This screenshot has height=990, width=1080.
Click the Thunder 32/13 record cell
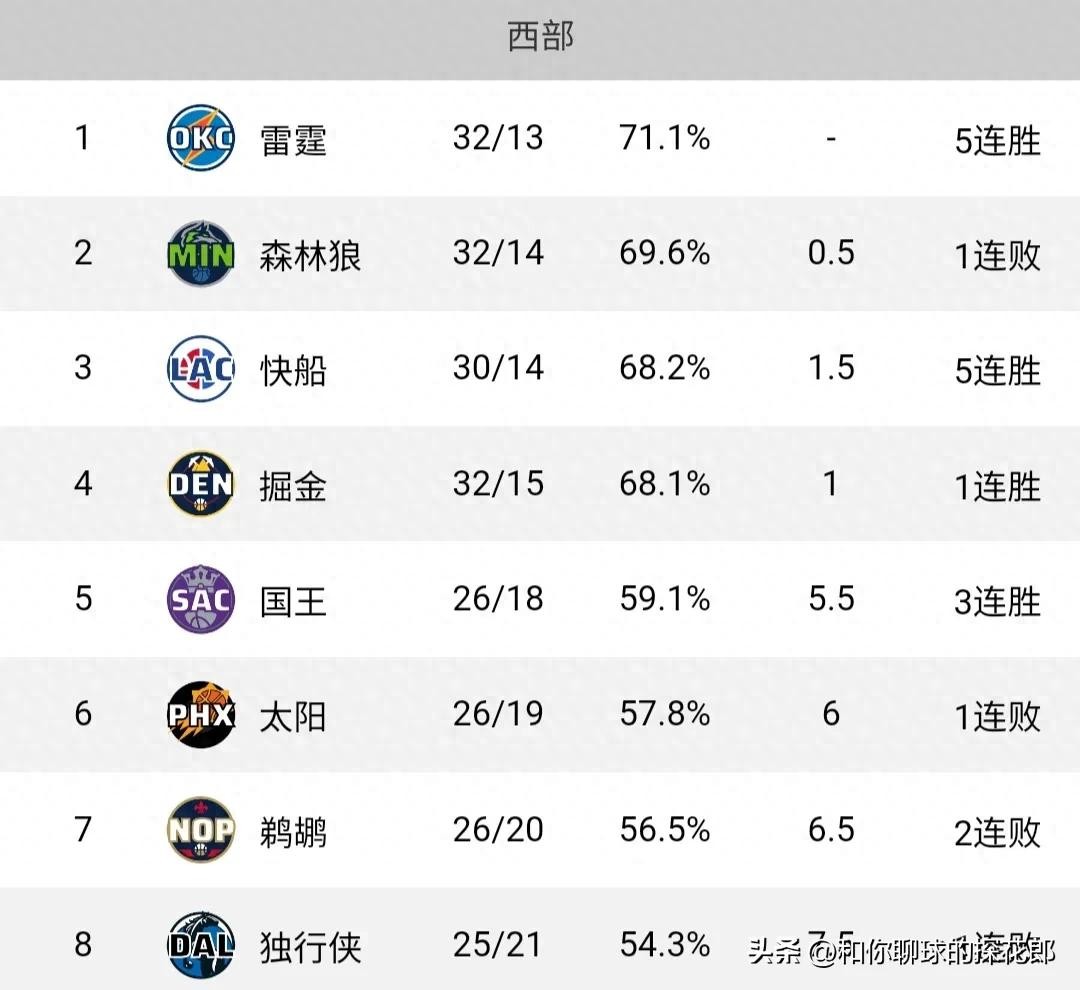pos(498,138)
